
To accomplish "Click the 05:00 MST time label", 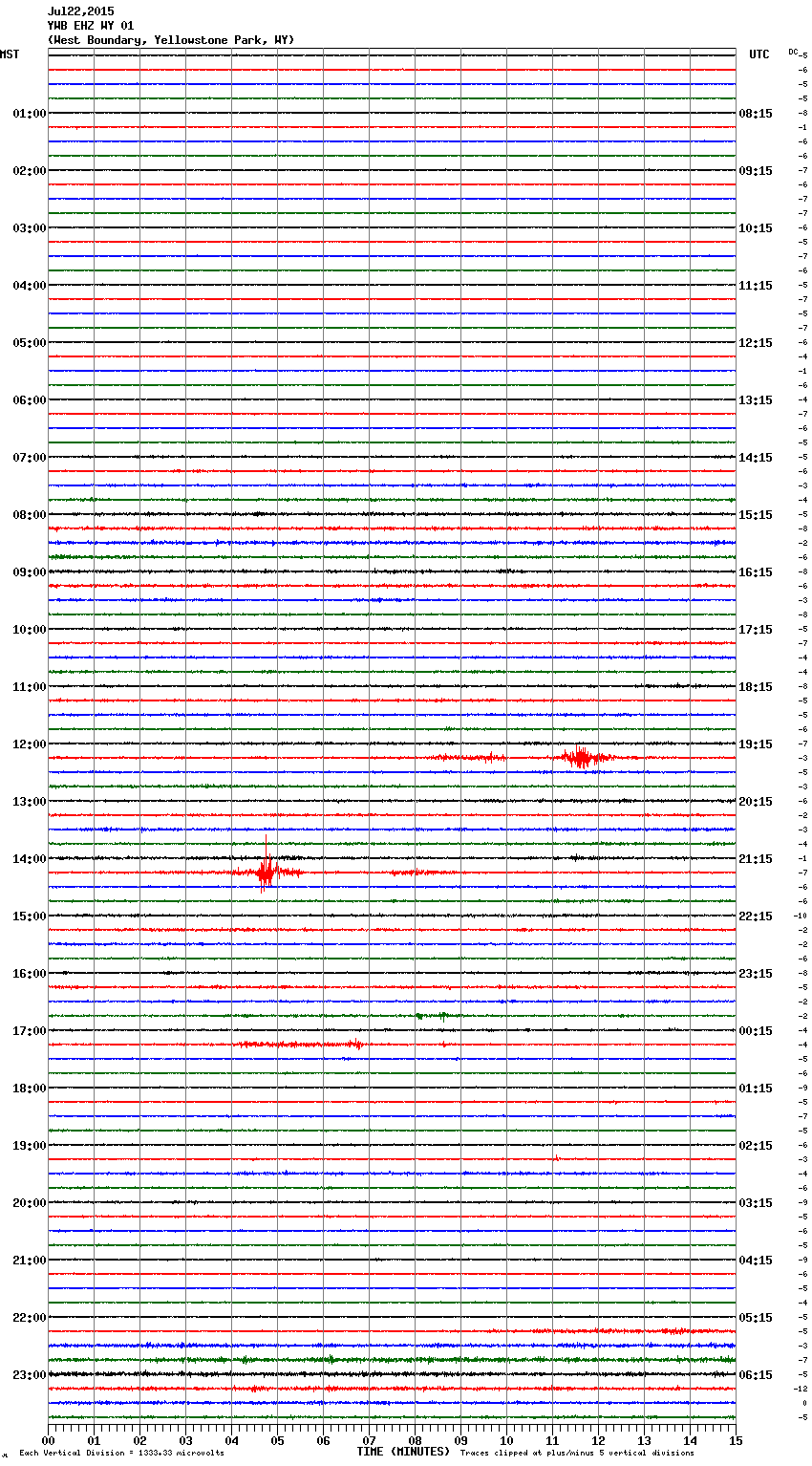I will 29,343.
